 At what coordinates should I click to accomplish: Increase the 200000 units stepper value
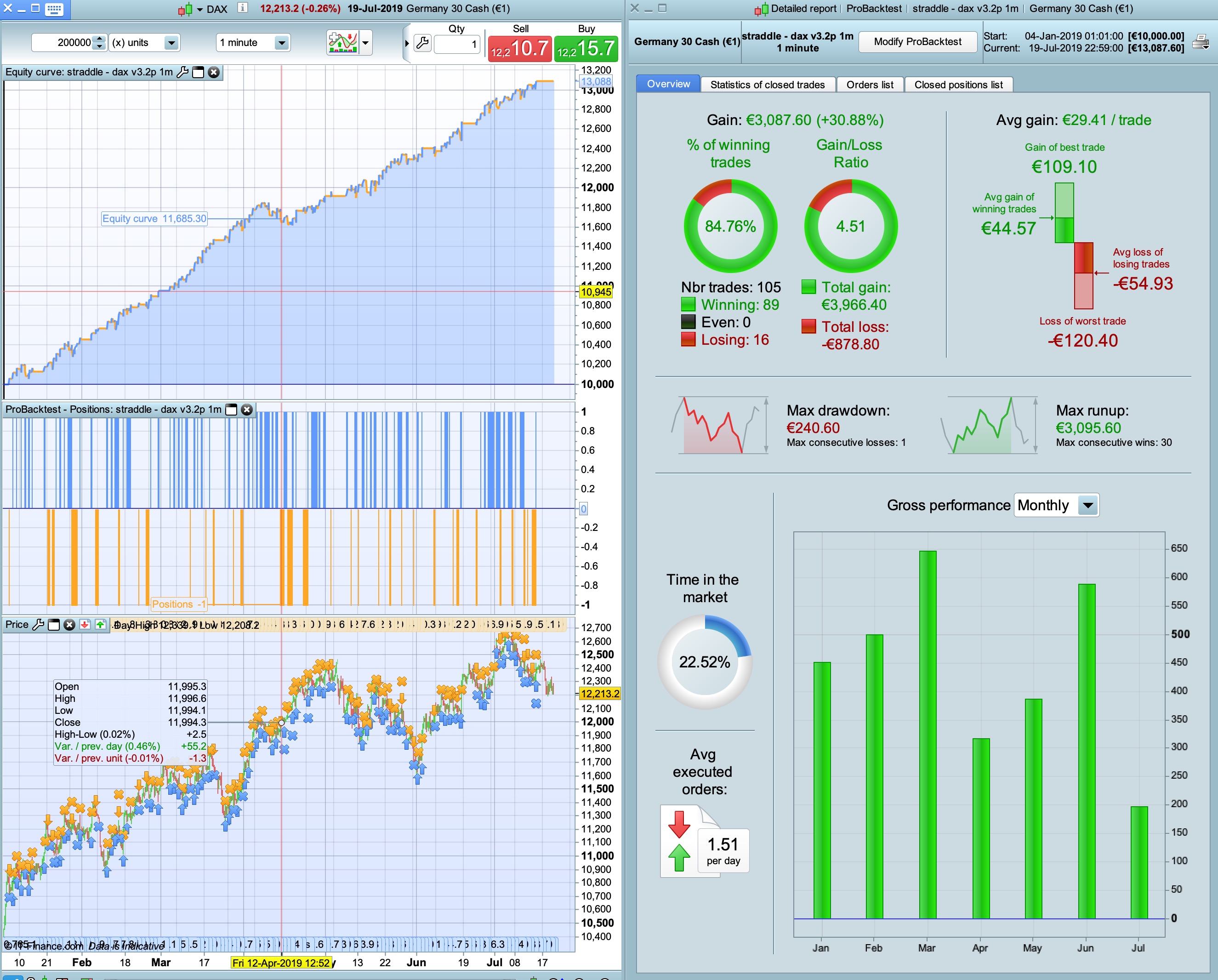(99, 39)
